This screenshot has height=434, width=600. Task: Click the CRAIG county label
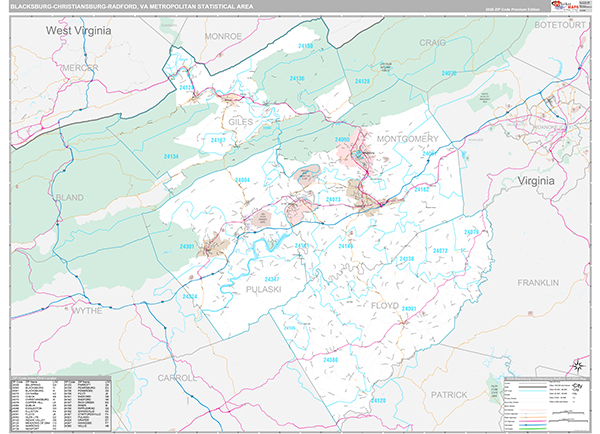pyautogui.click(x=432, y=43)
